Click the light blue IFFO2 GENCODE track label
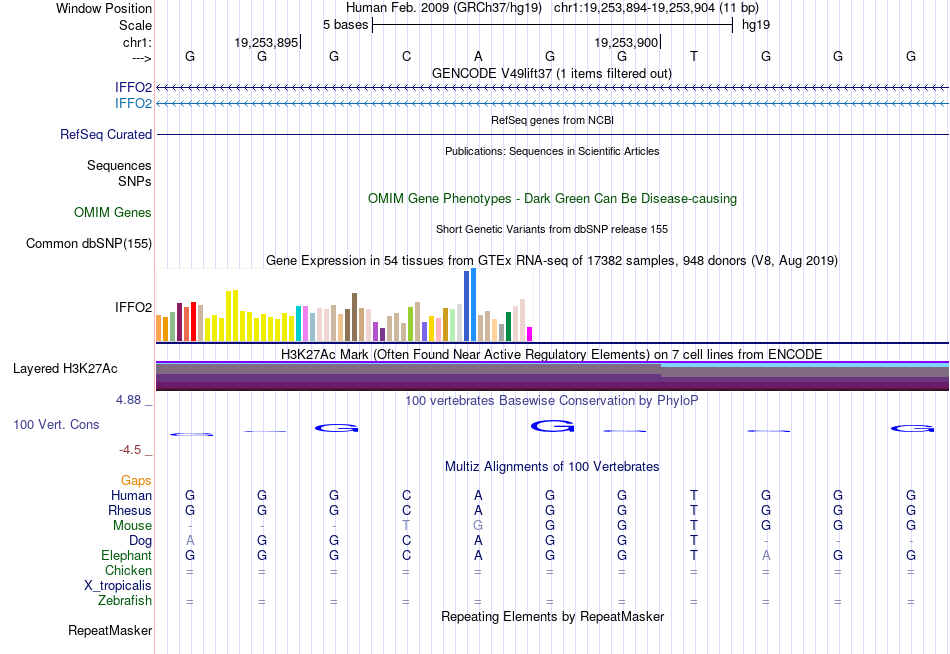 [x=133, y=103]
